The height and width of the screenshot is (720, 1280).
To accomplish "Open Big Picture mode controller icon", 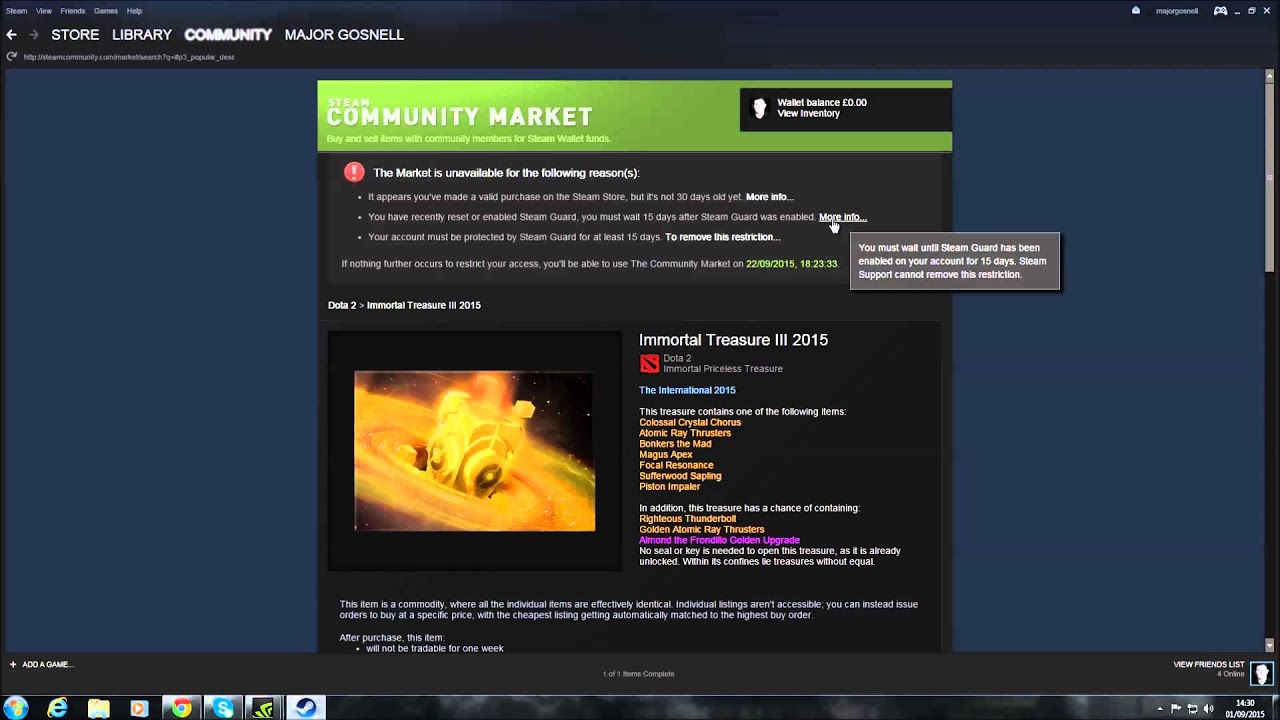I will pos(1221,11).
